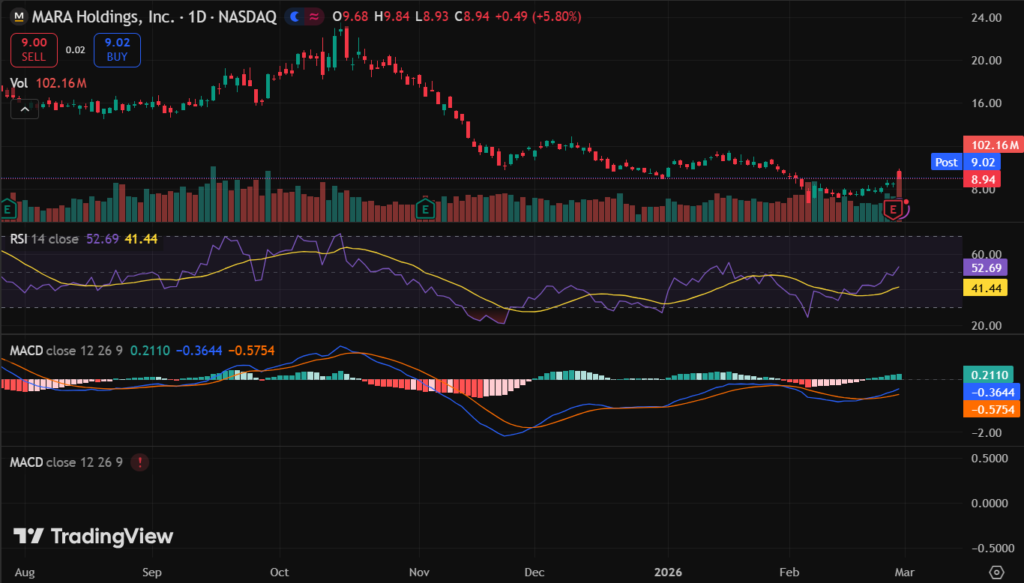Screen dimensions: 1024x583
Task: Click the leftmost earnings E marker
Action: (9, 209)
